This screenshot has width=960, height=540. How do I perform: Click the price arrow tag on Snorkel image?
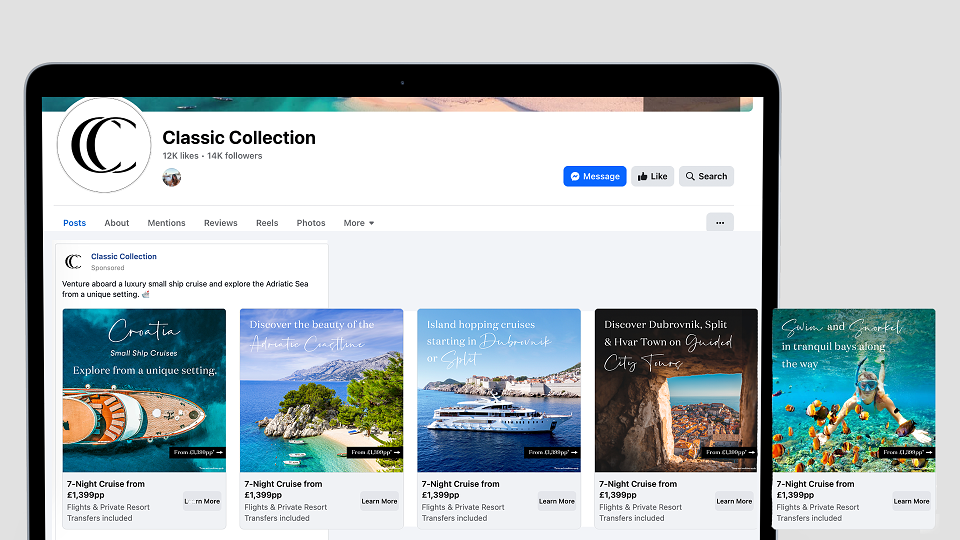coord(907,452)
